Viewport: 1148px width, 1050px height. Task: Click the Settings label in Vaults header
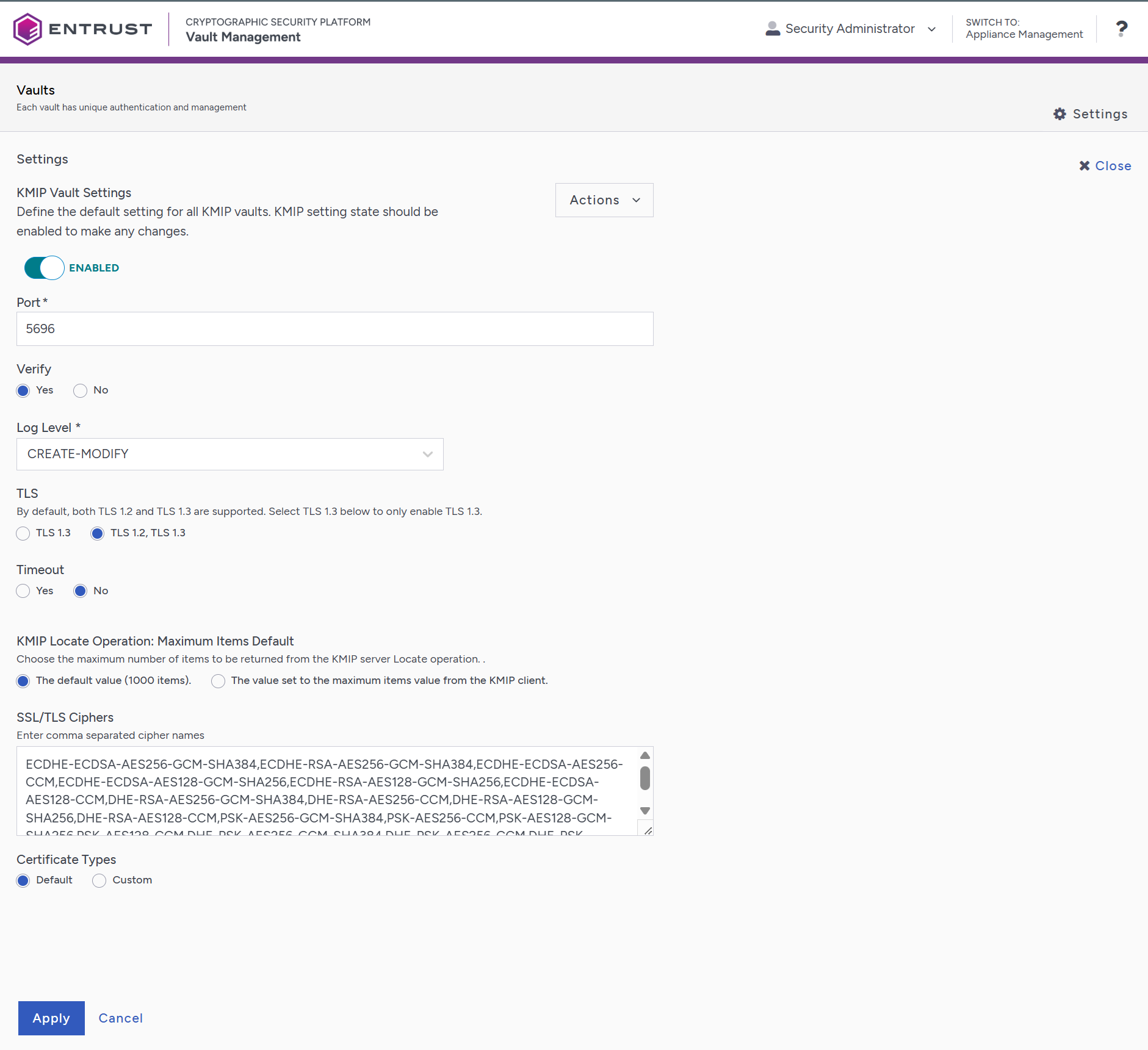coord(1100,114)
